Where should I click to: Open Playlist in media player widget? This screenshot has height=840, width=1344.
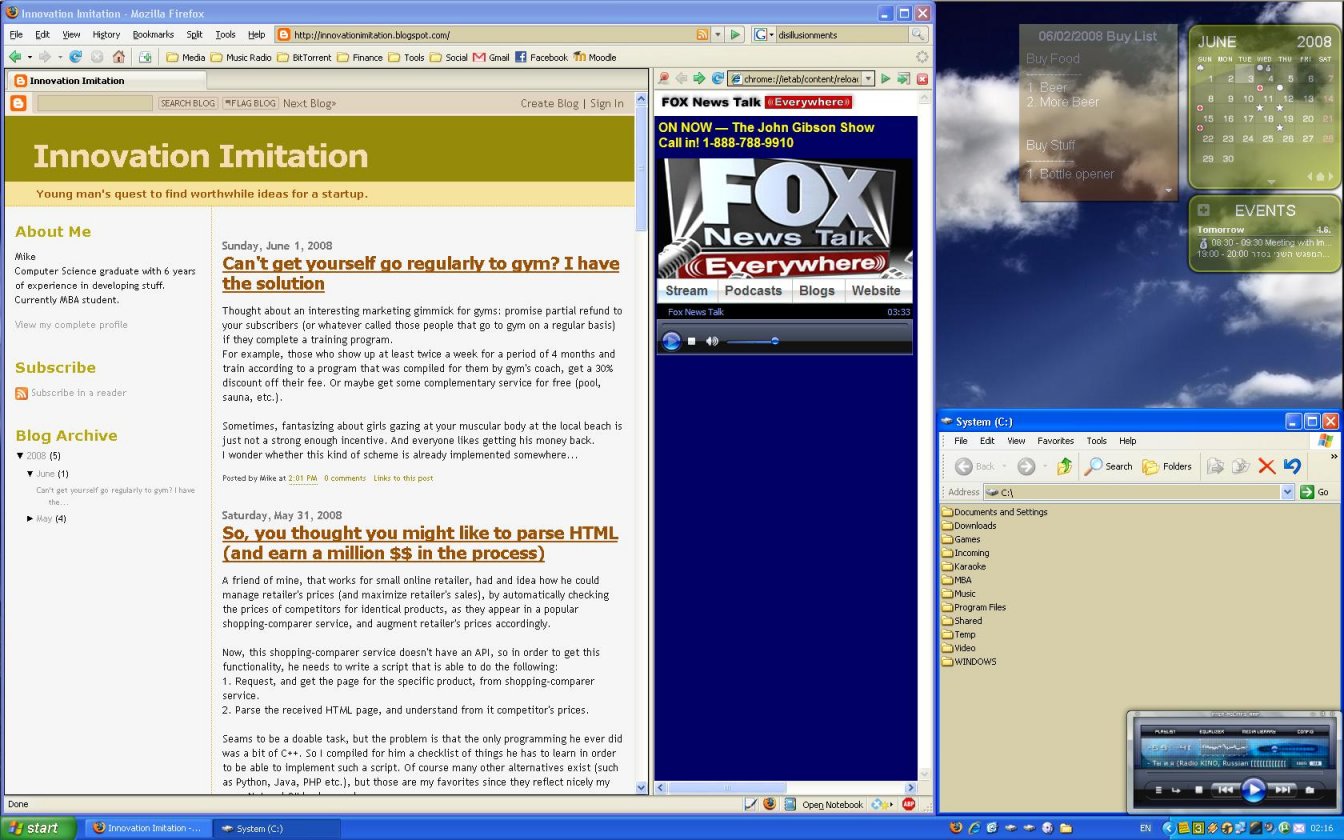(1165, 732)
